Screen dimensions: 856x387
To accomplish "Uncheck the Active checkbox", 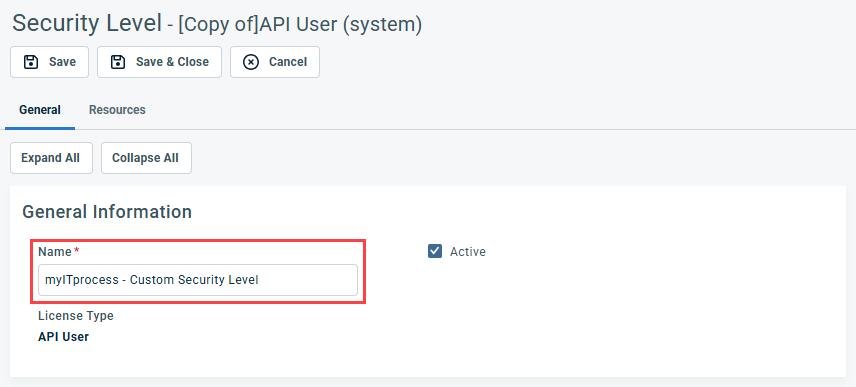I will point(435,251).
